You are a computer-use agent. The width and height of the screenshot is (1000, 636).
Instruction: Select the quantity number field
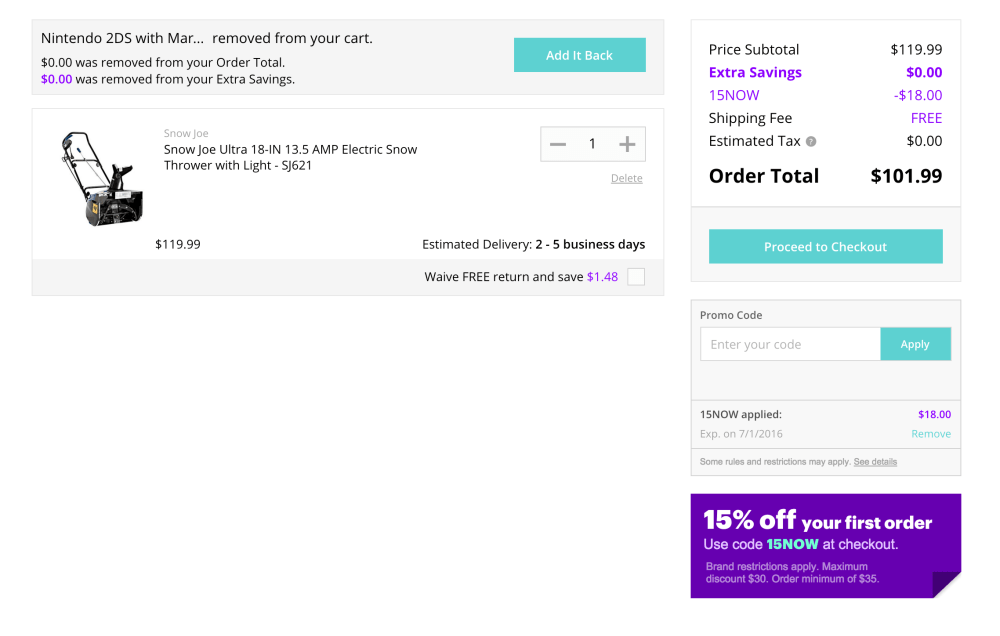[x=592, y=144]
